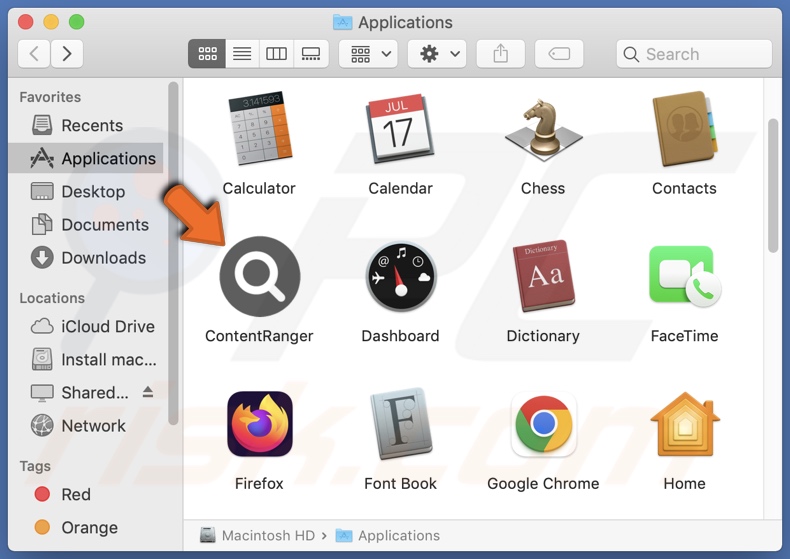Screen dimensions: 790x559
Task: Open Documents in the sidebar
Action: click(x=86, y=225)
